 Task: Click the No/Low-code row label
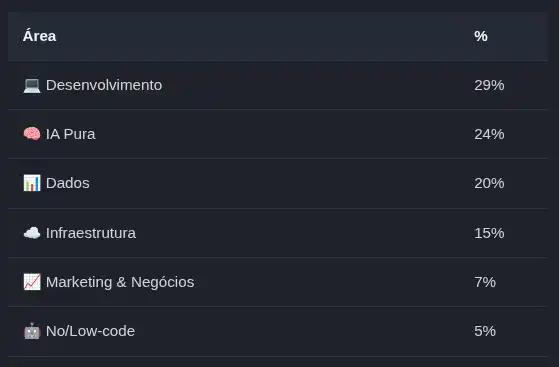point(91,331)
